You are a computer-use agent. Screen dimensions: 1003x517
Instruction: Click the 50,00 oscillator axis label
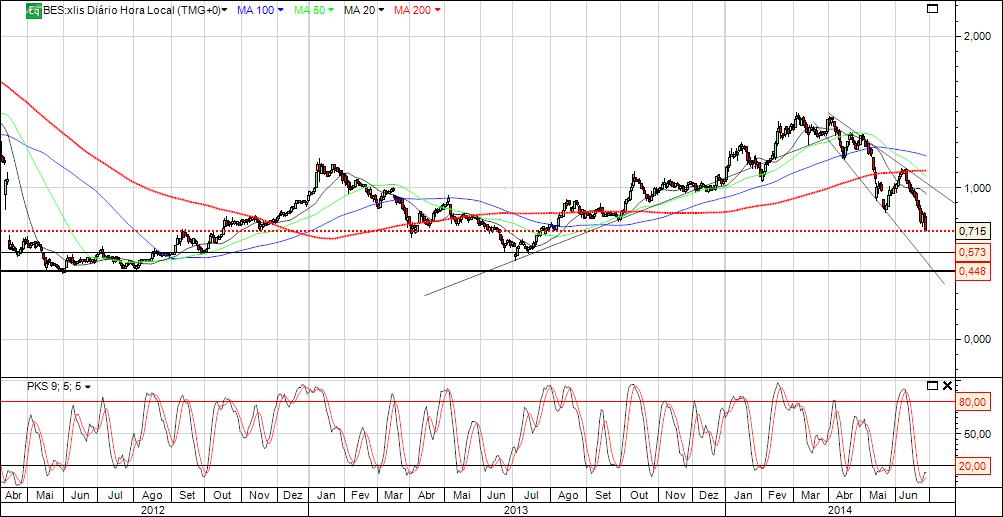[x=975, y=434]
